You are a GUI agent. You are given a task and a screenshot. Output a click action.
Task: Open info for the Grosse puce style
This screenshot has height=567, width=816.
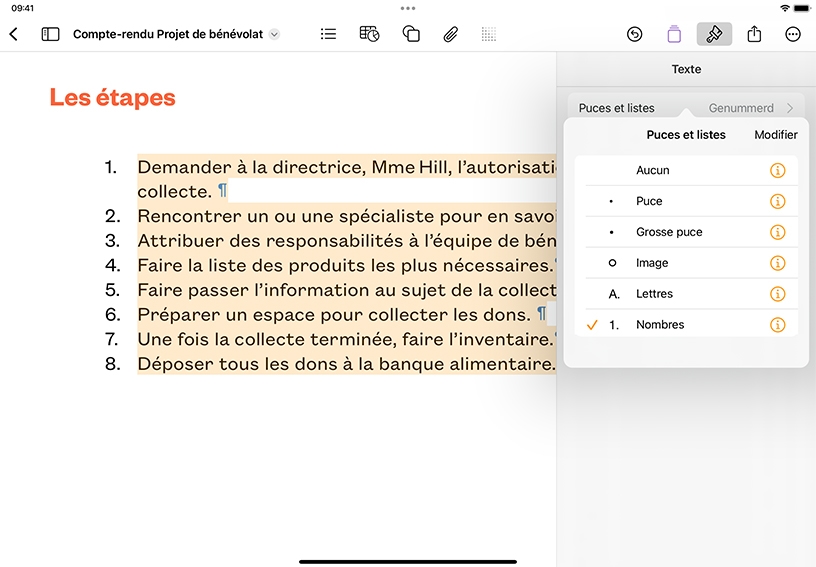(777, 232)
